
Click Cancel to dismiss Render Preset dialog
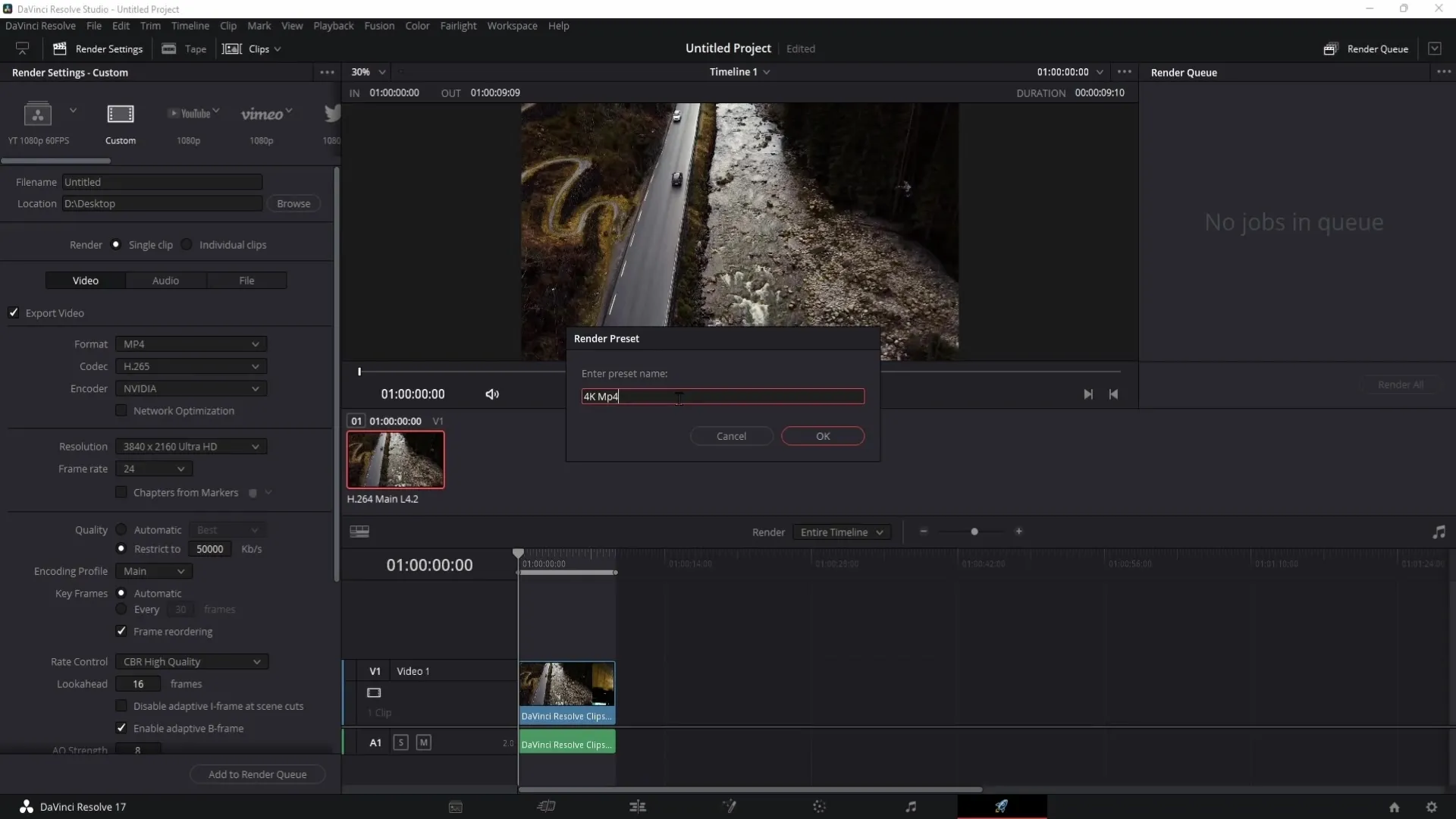pos(731,436)
